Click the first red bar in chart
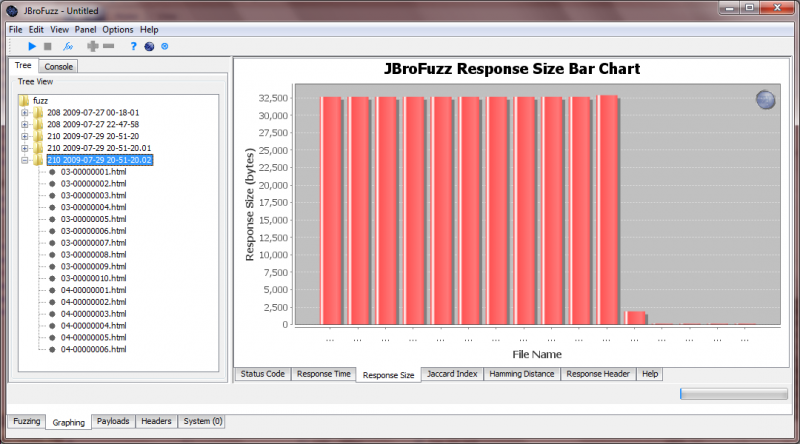800x444 pixels. pyautogui.click(x=331, y=210)
